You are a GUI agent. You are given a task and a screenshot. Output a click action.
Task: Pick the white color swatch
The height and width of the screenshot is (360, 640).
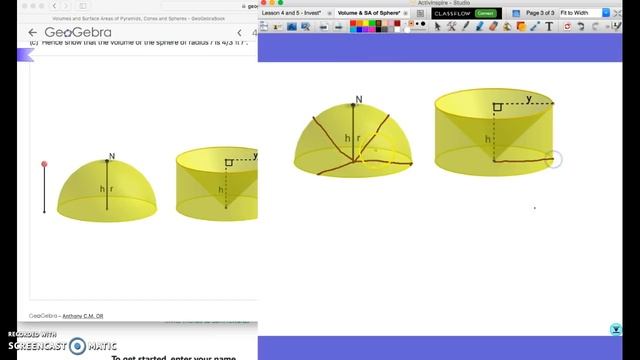(x=398, y=29)
